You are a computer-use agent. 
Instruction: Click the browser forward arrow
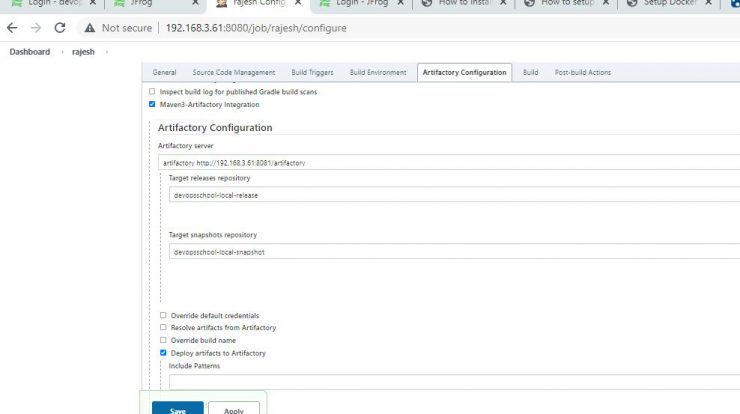click(x=36, y=28)
